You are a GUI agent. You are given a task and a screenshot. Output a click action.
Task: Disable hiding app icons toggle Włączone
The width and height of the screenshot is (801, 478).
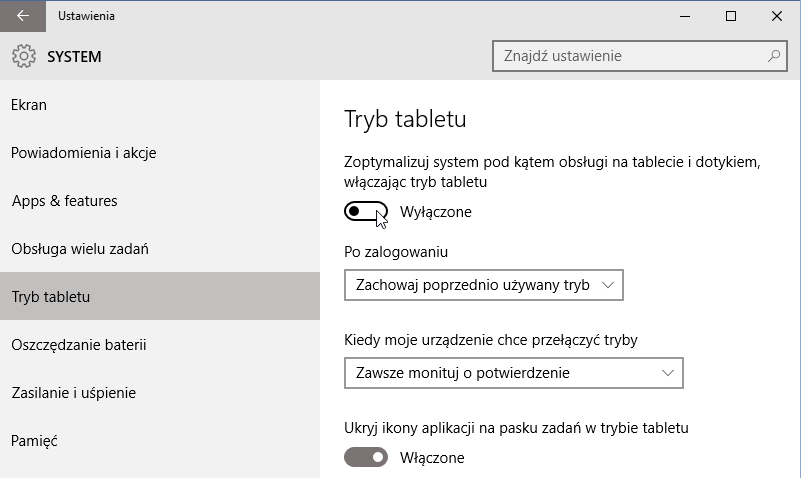(366, 457)
